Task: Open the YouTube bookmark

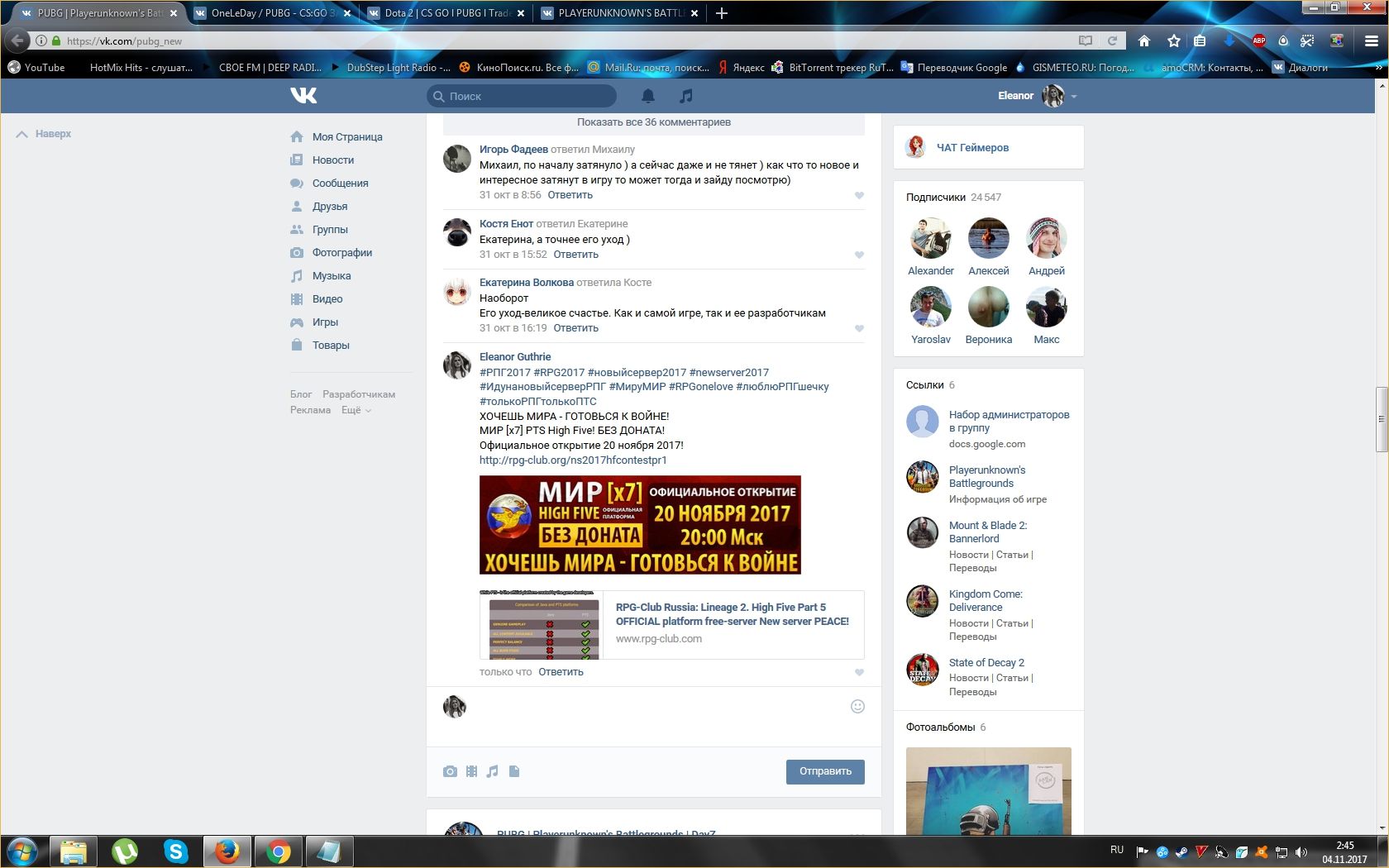Action: tap(36, 68)
